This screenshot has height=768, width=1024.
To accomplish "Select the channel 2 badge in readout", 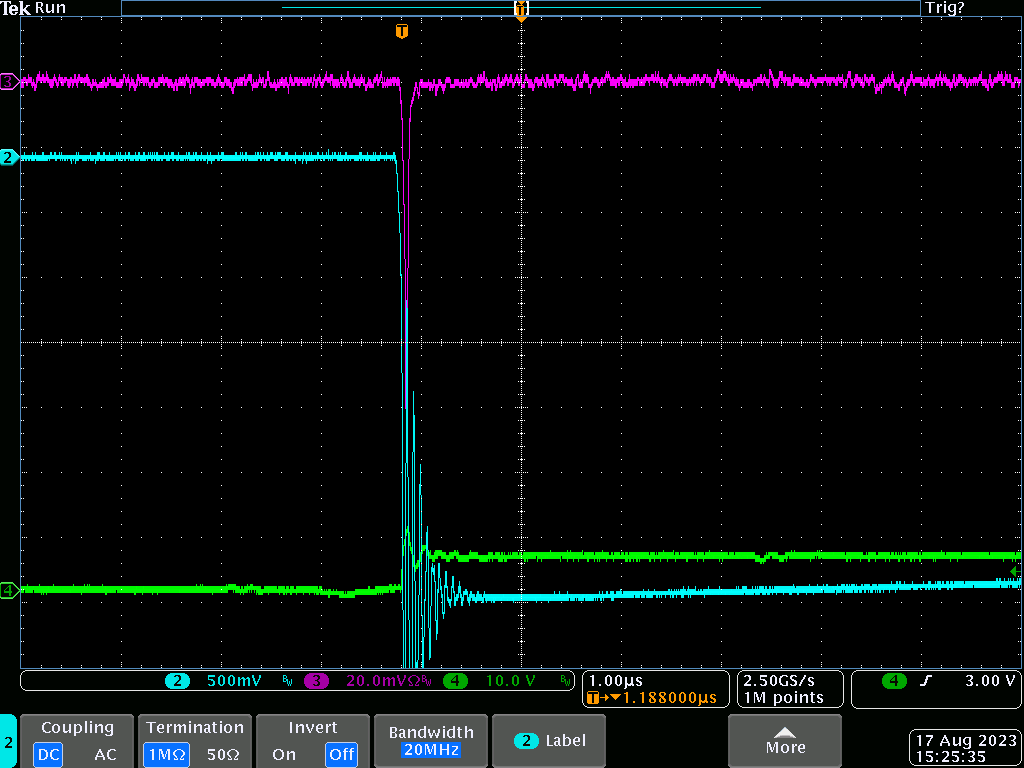I will pyautogui.click(x=177, y=681).
